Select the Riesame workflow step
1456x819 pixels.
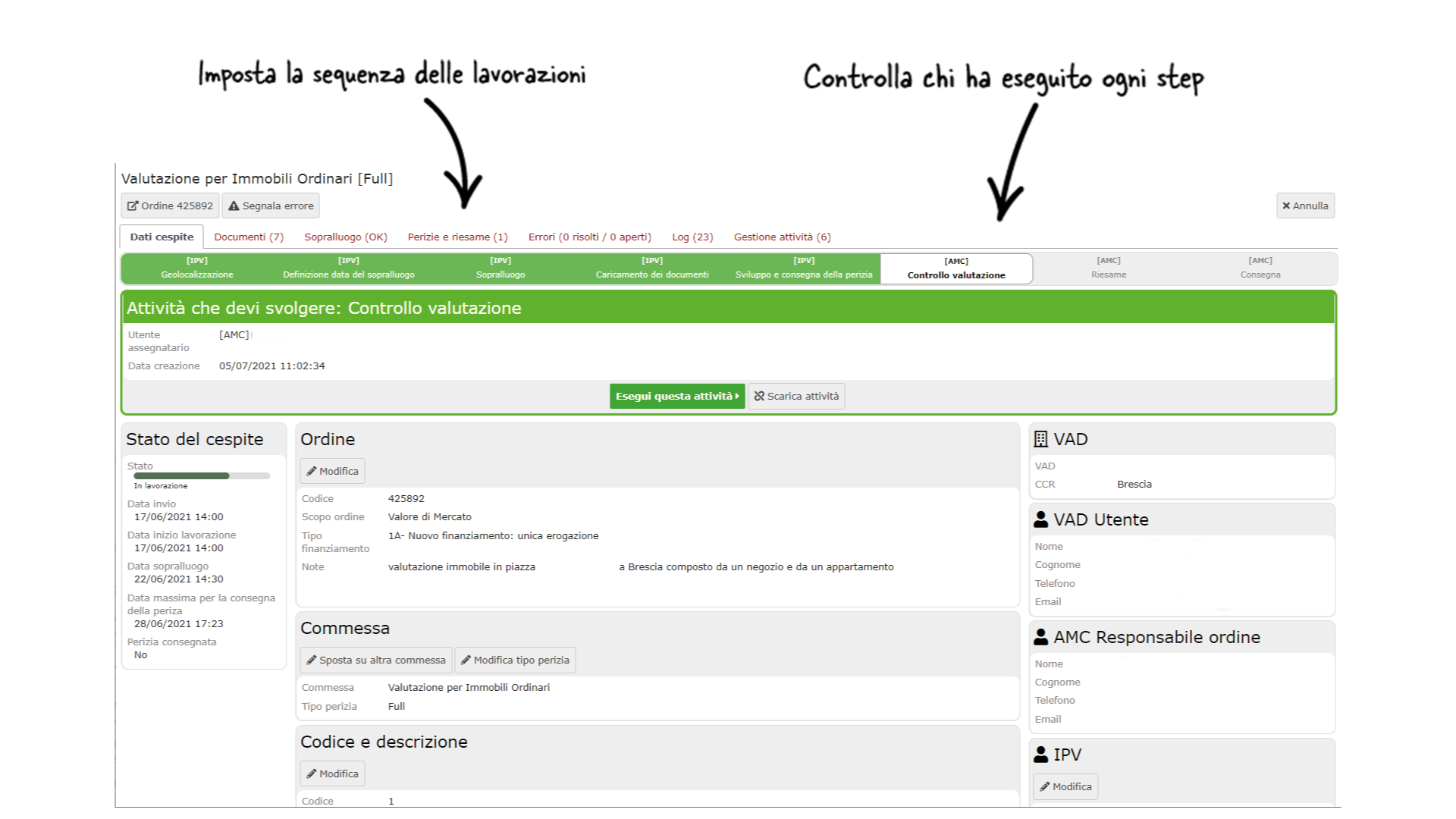(1109, 268)
